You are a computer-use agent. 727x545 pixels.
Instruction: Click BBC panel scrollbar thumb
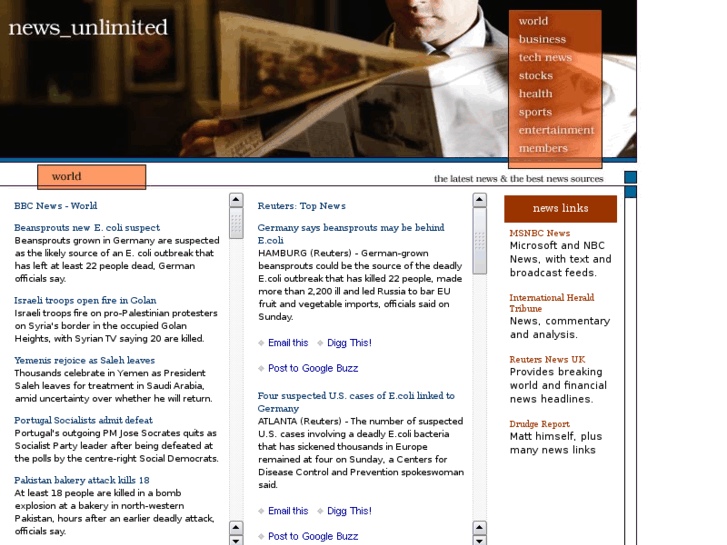click(x=236, y=223)
